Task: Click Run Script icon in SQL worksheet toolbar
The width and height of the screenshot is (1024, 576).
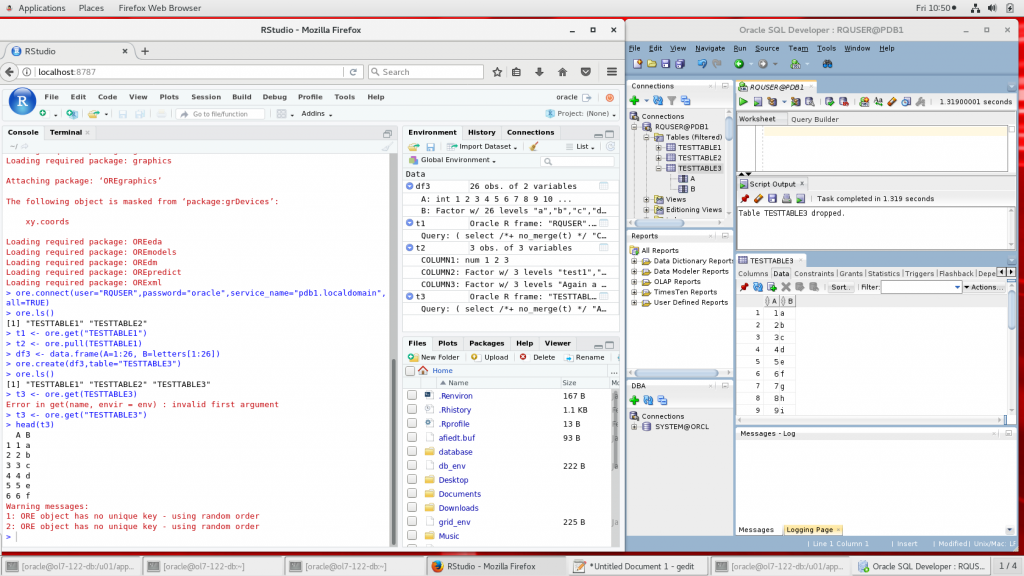Action: coord(758,102)
